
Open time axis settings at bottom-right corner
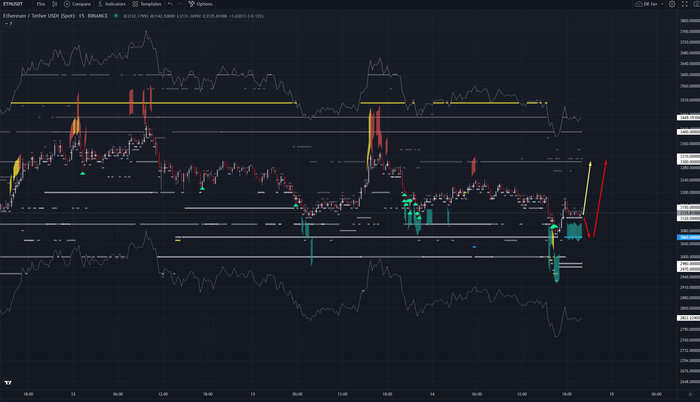tap(690, 394)
